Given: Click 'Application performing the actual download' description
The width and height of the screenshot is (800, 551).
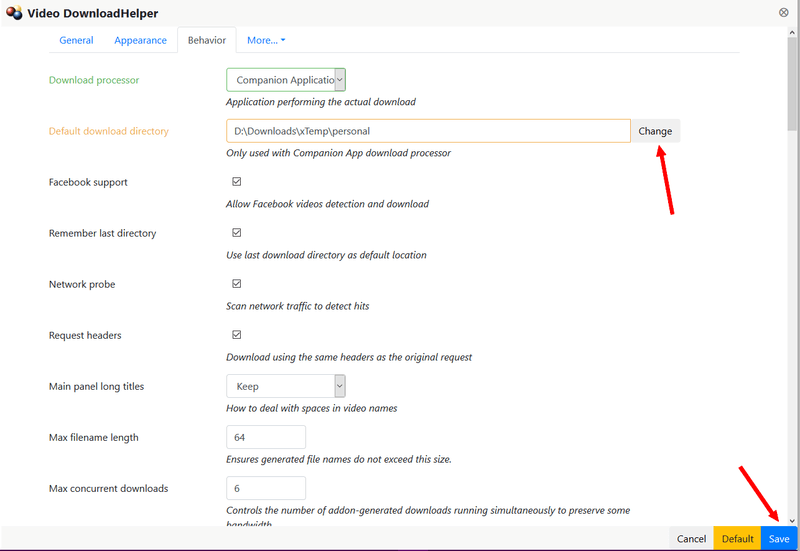Looking at the screenshot, I should [321, 102].
